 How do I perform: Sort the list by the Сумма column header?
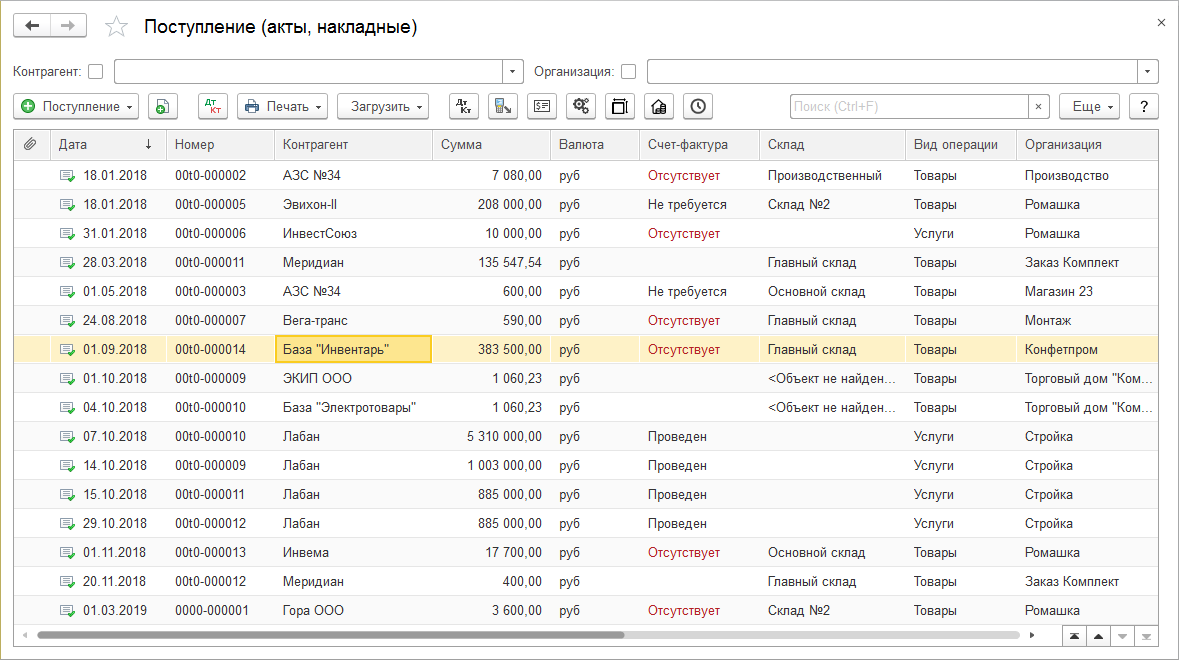[490, 144]
